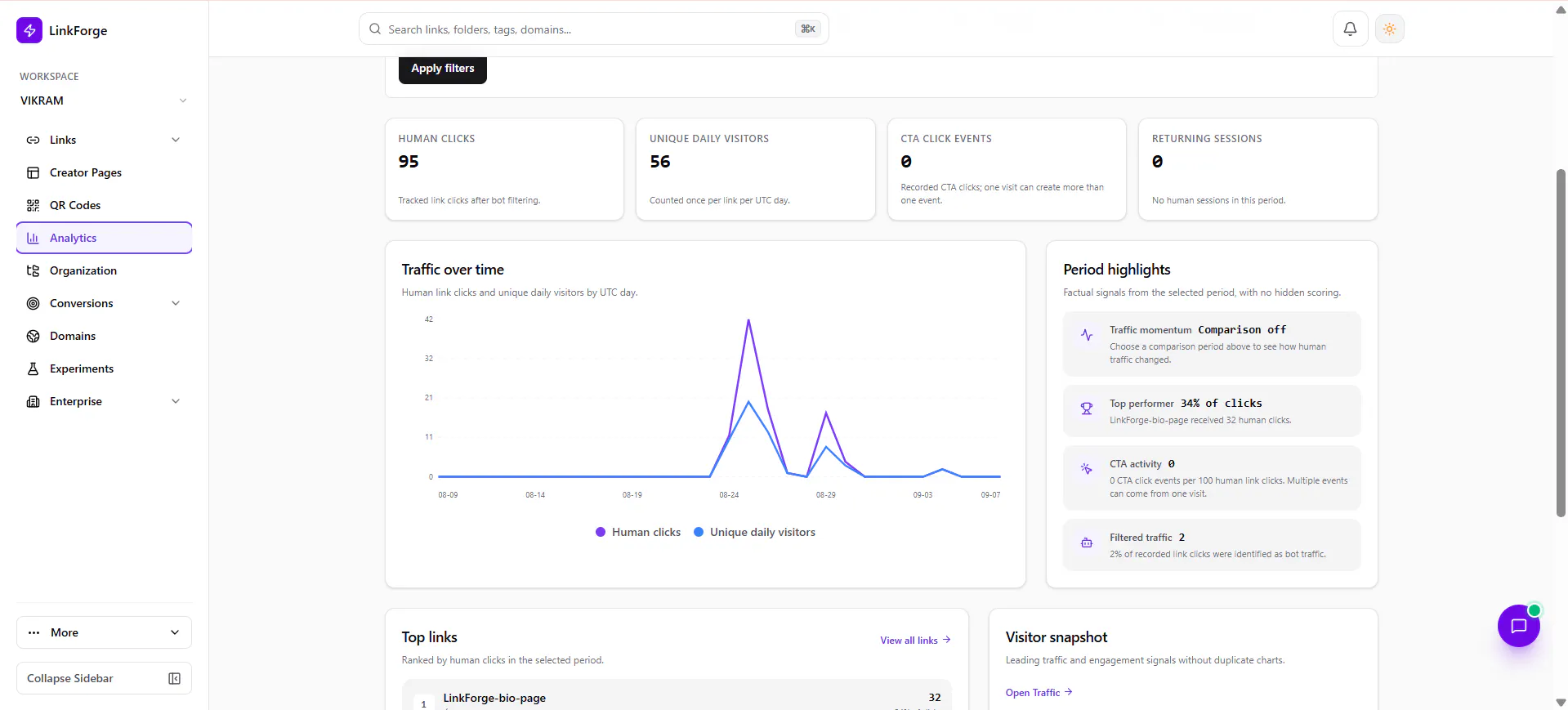The height and width of the screenshot is (710, 1568).
Task: Click the Enterprise building icon
Action: point(33,401)
